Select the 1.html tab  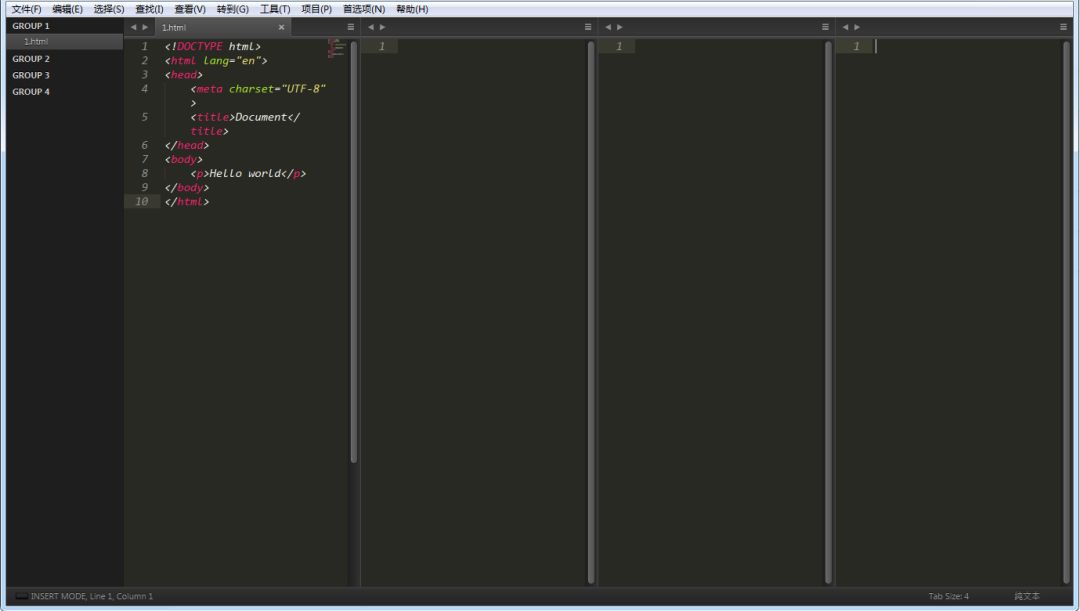222,27
